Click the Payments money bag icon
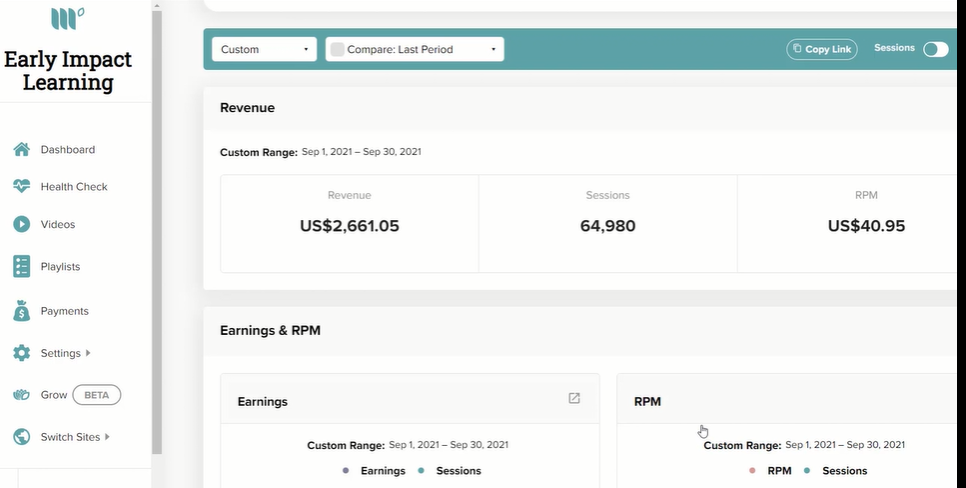This screenshot has width=966, height=488. (22, 311)
